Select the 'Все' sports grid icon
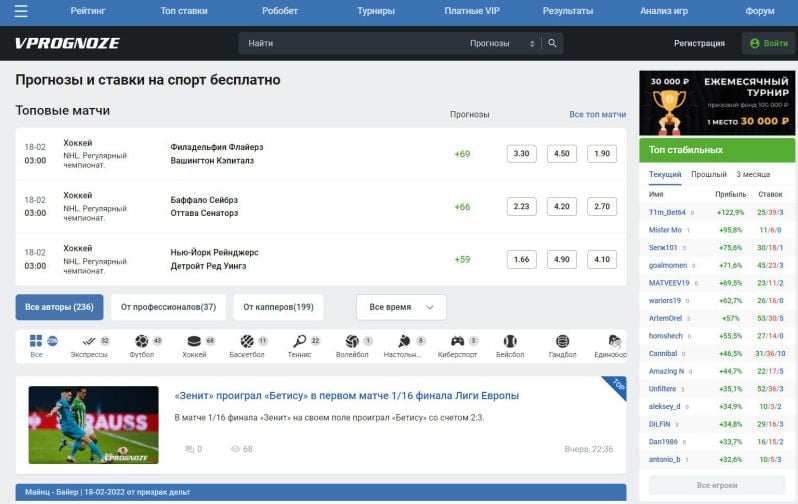Image resolution: width=798 pixels, height=504 pixels. 36,341
